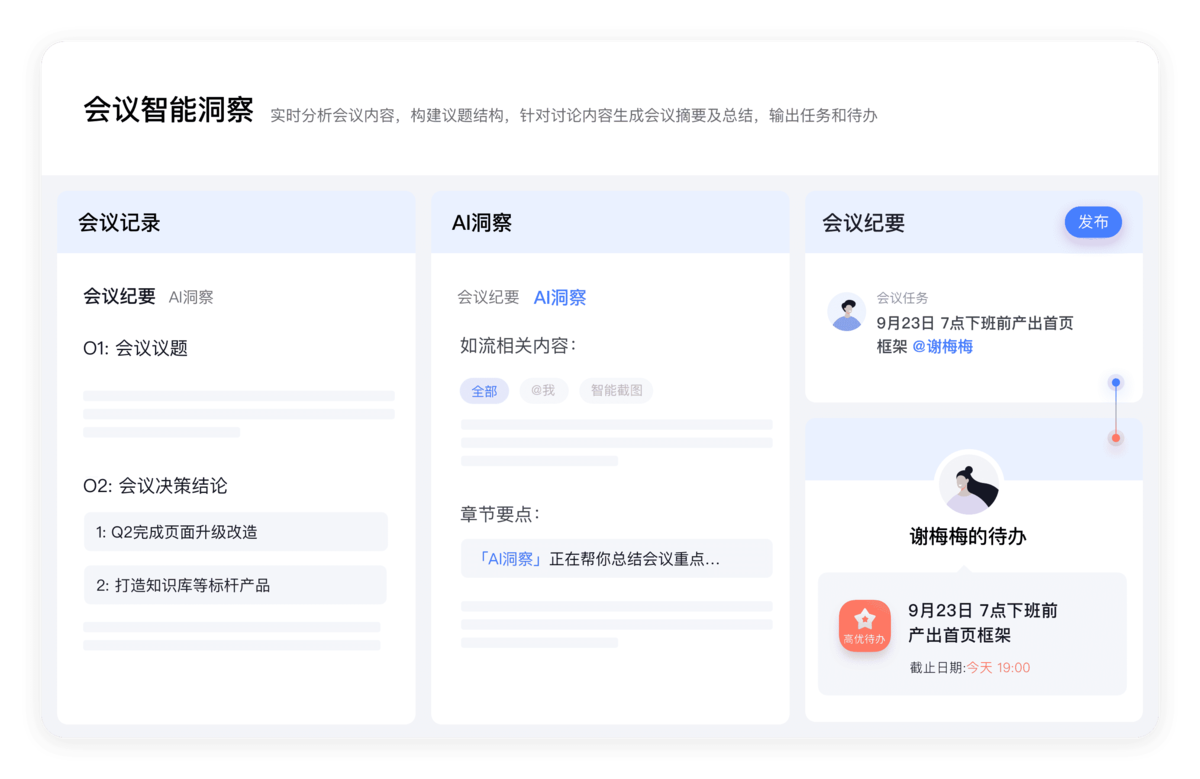
Task: Click the 发布 publish button
Action: click(x=1093, y=222)
